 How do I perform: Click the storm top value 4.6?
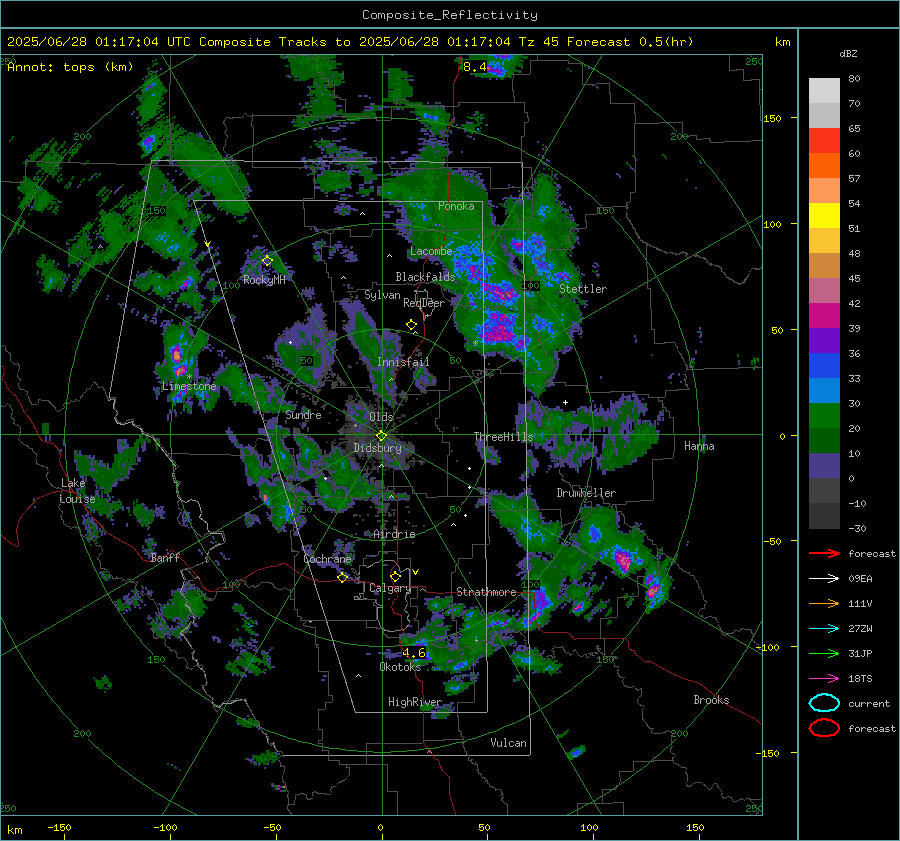point(414,653)
